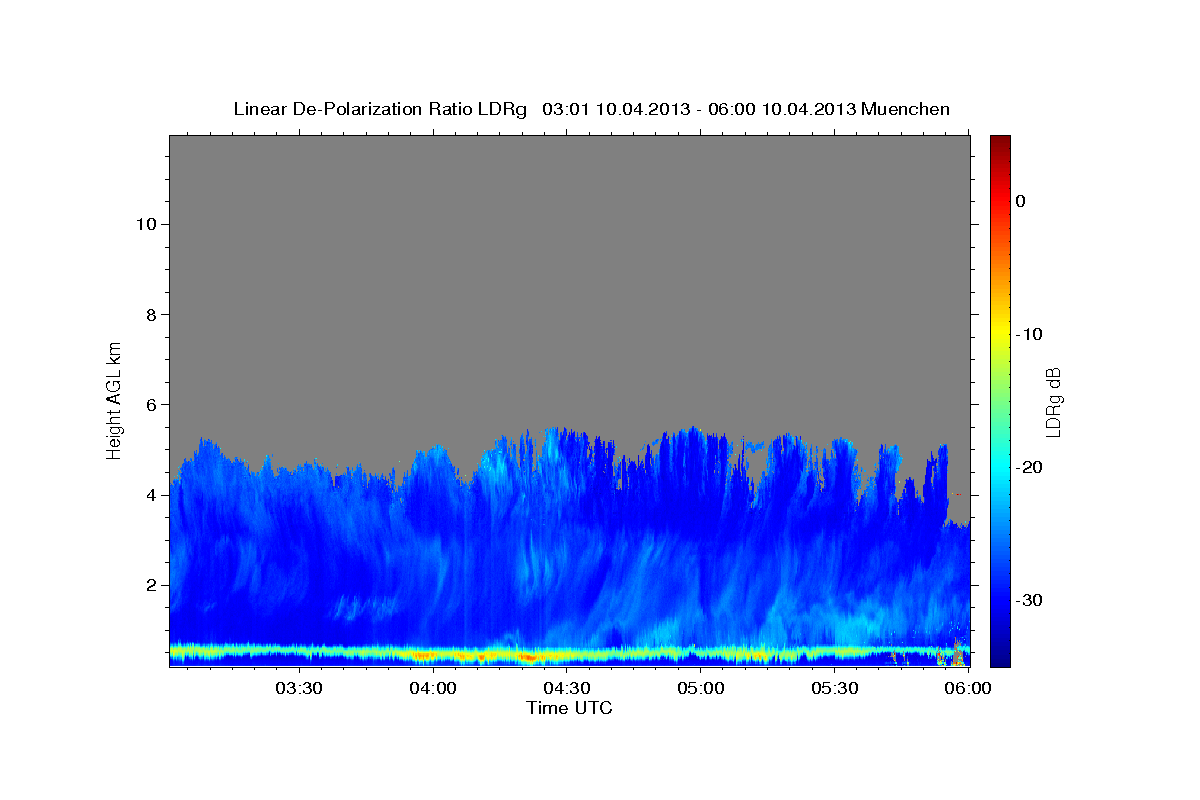Image resolution: width=1200 pixels, height=800 pixels.
Task: Click the 05:30 time tick label
Action: (835, 689)
